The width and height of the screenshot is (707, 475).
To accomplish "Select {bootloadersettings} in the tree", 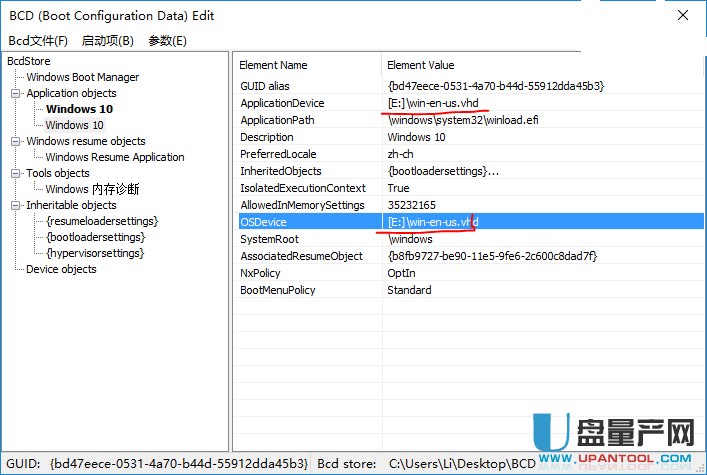I will click(x=95, y=237).
